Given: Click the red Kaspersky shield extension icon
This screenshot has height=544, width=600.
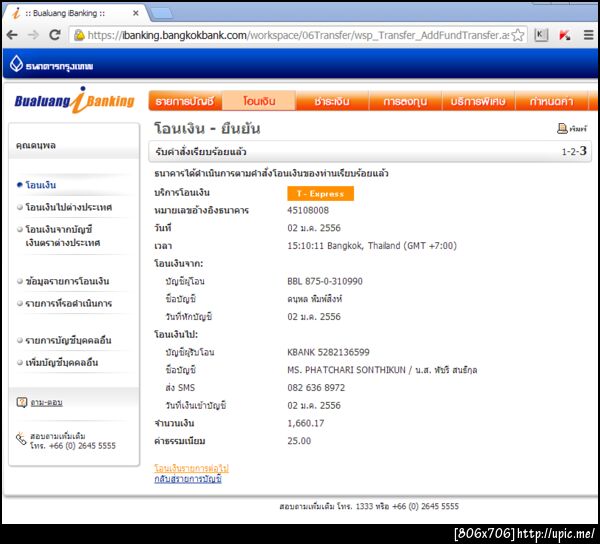Looking at the screenshot, I should click(x=565, y=35).
